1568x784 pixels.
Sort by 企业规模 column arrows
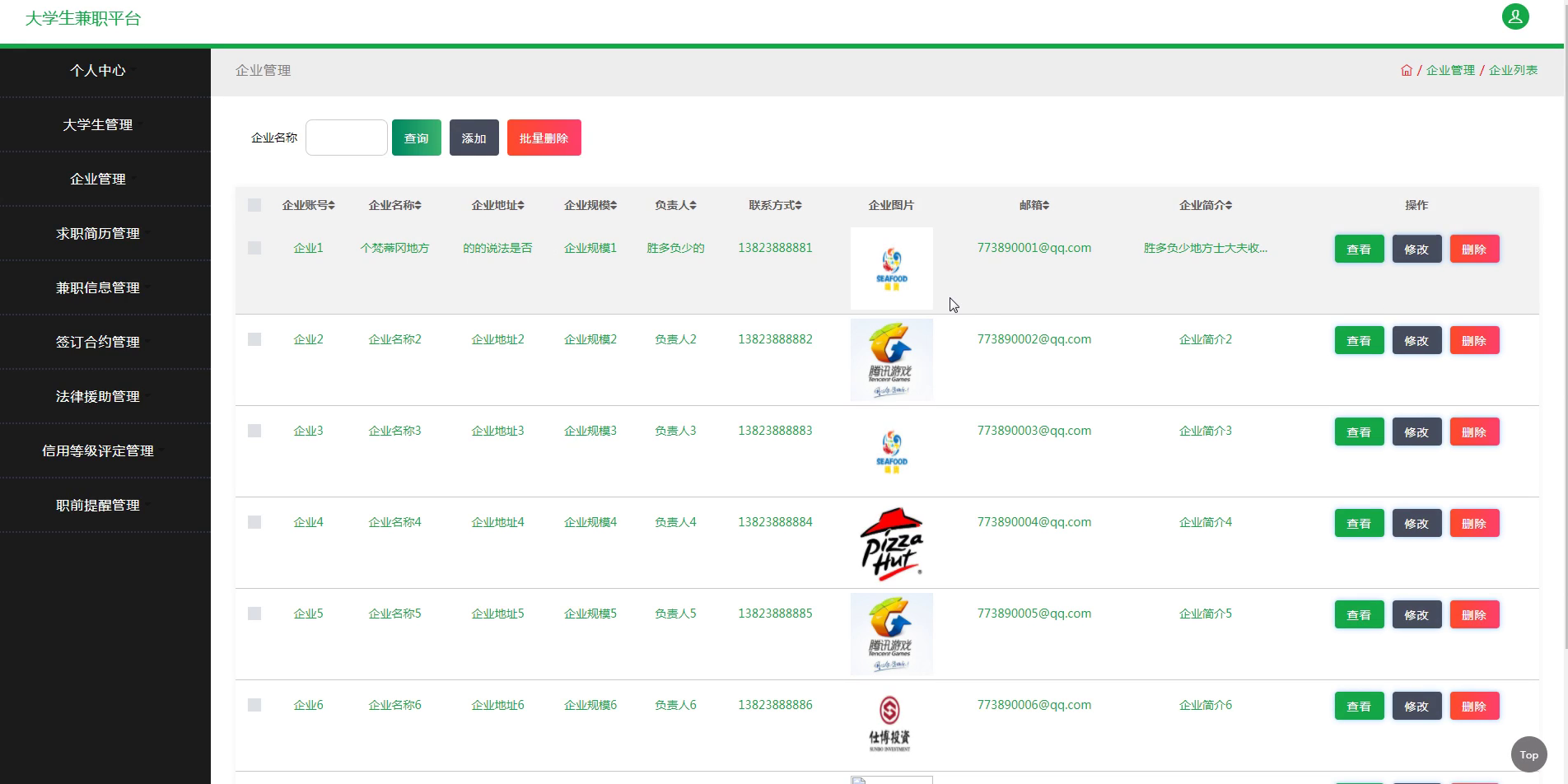(x=614, y=205)
